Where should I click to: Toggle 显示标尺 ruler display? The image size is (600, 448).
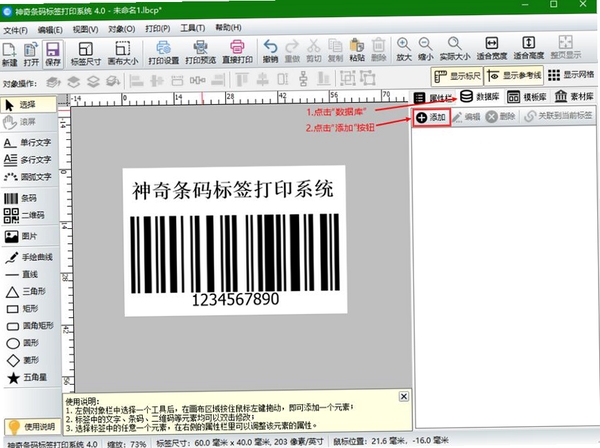point(457,76)
